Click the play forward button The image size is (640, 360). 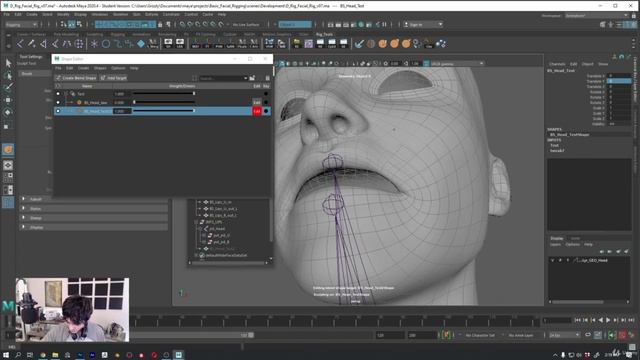tap(608, 320)
